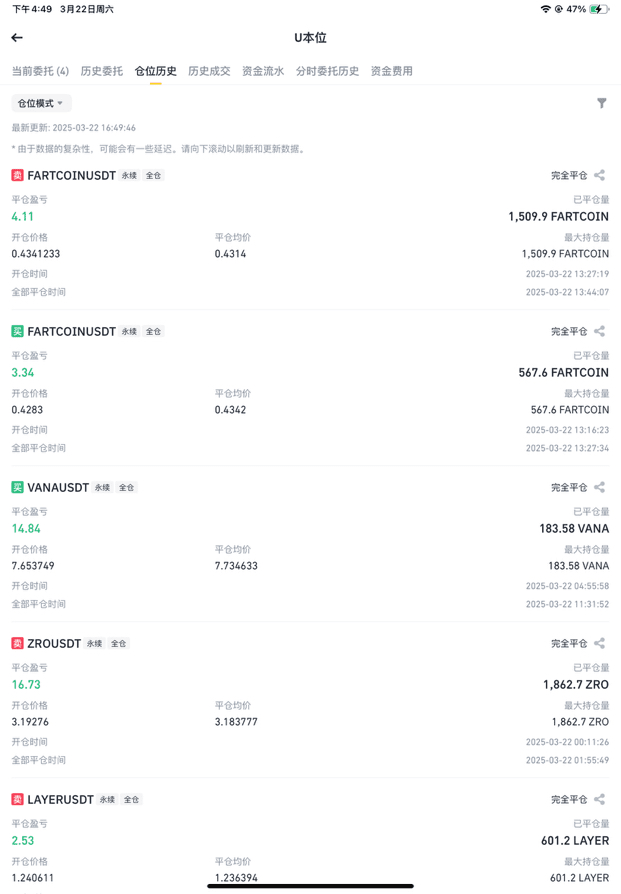The image size is (621, 894).
Task: Switch to the 当前委托 (4) tab
Action: [40, 71]
